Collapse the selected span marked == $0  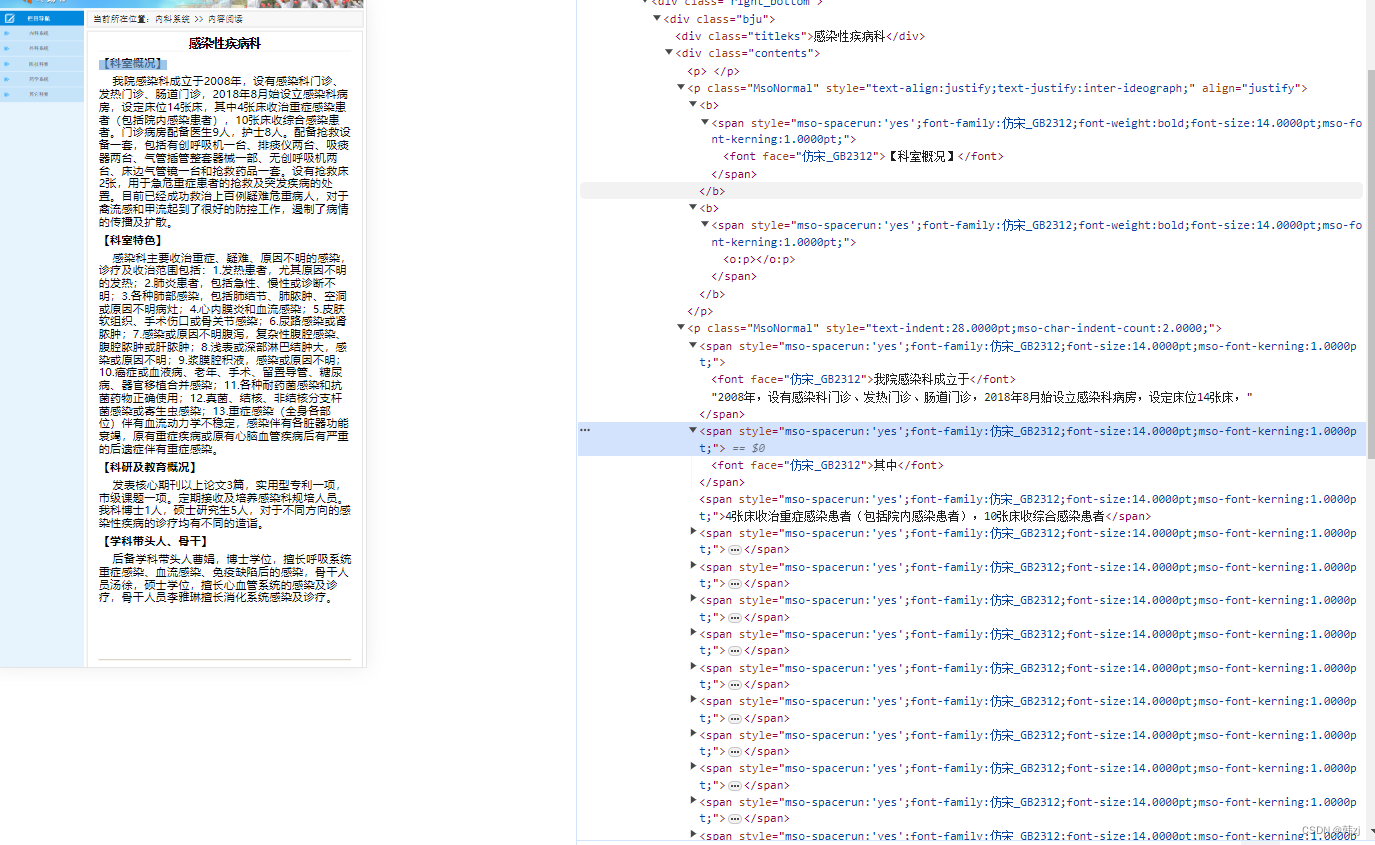point(693,431)
